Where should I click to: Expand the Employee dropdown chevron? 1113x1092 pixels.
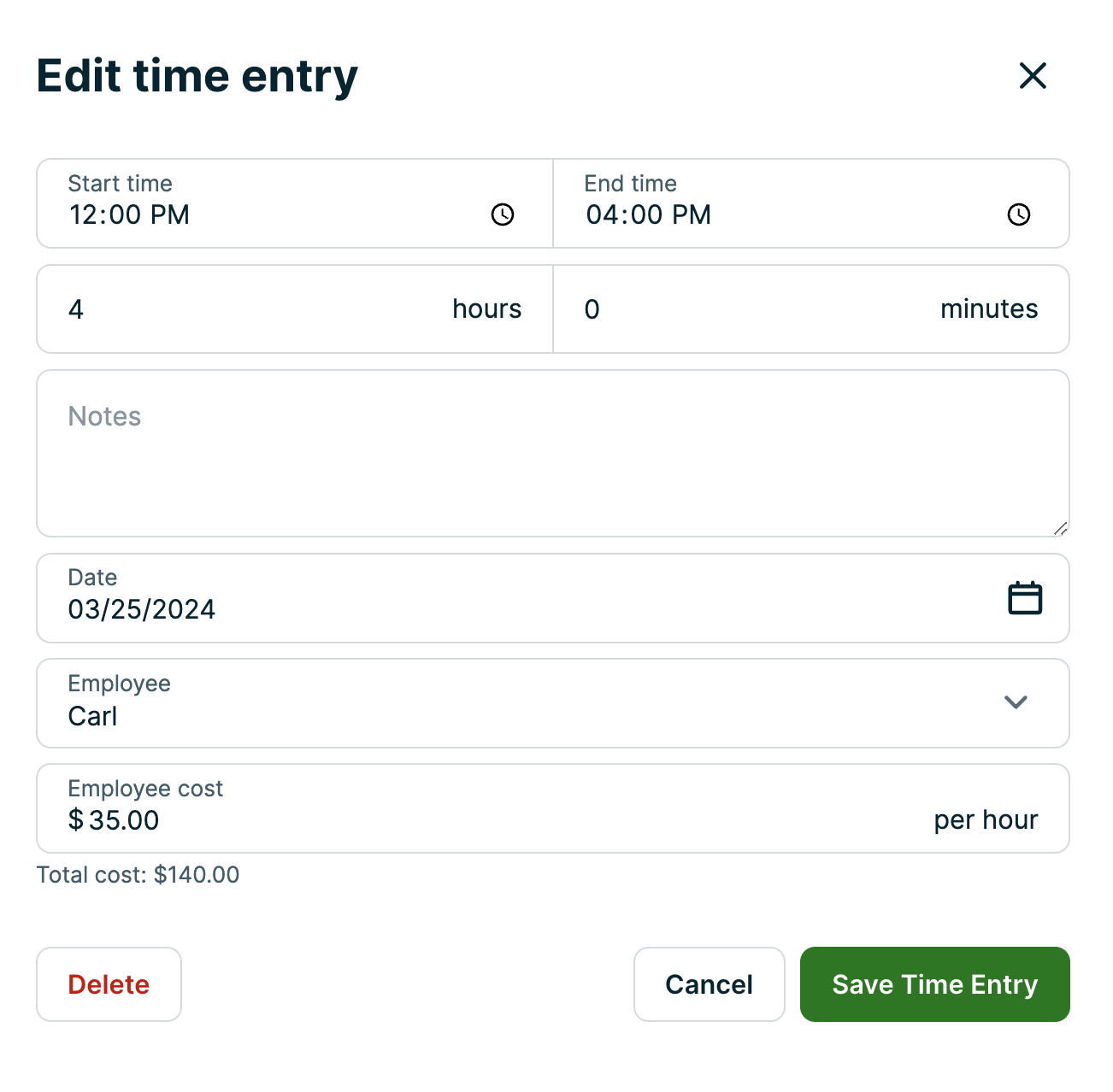pos(1016,702)
